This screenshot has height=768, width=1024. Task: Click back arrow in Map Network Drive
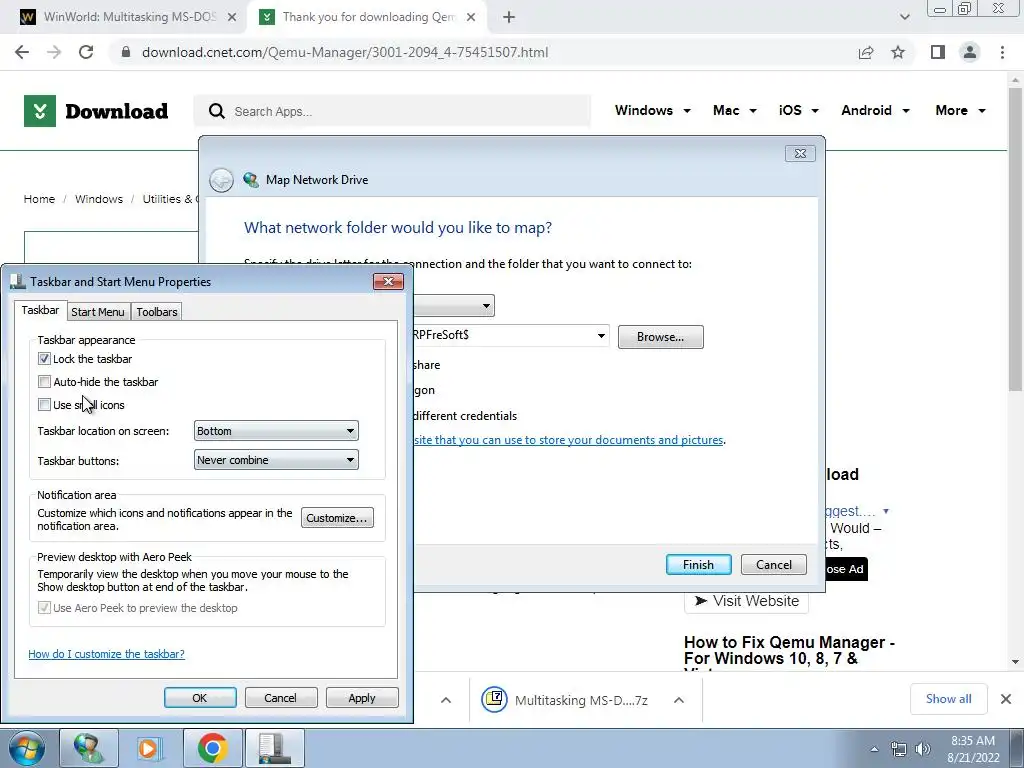tap(221, 180)
